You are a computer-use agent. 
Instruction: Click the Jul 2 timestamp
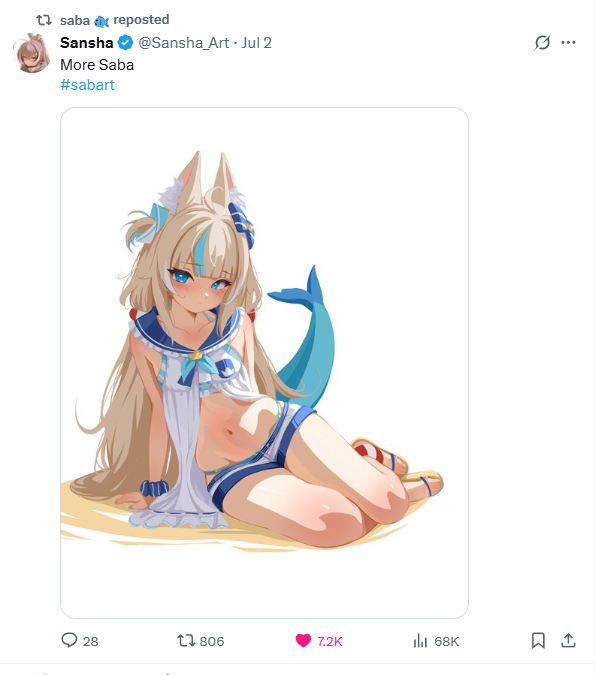point(257,43)
